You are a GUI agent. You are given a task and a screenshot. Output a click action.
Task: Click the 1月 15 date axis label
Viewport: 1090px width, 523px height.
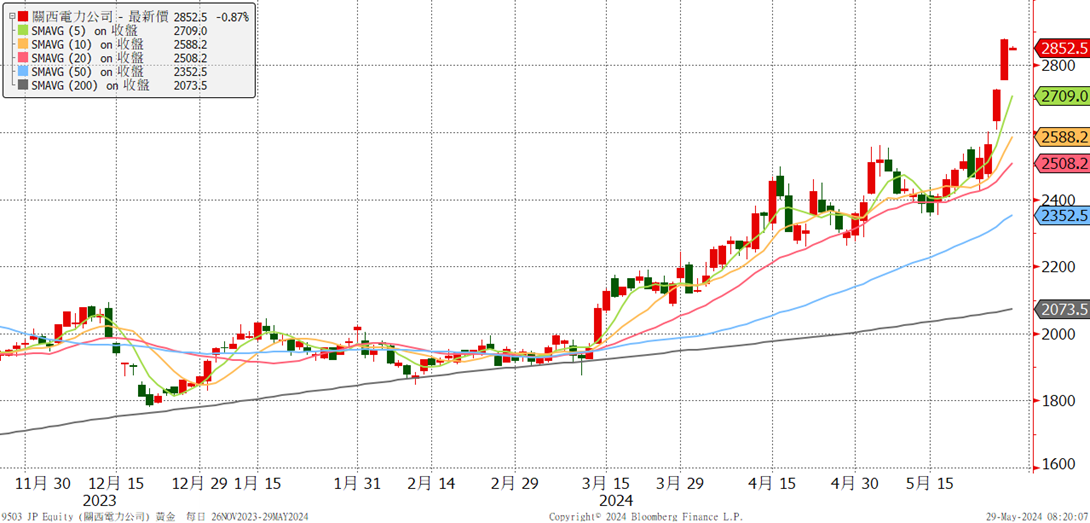pos(259,484)
